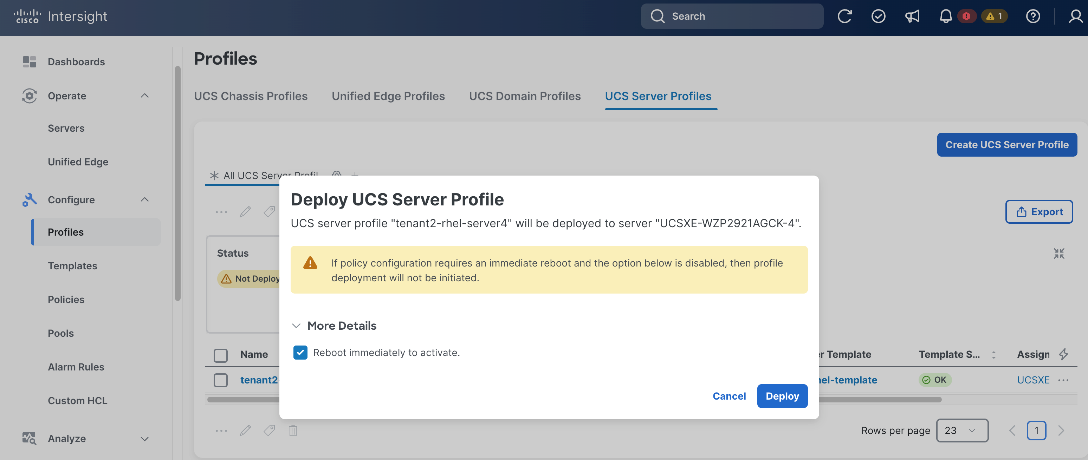Open Templates in the sidebar
The width and height of the screenshot is (1088, 460).
tap(72, 266)
